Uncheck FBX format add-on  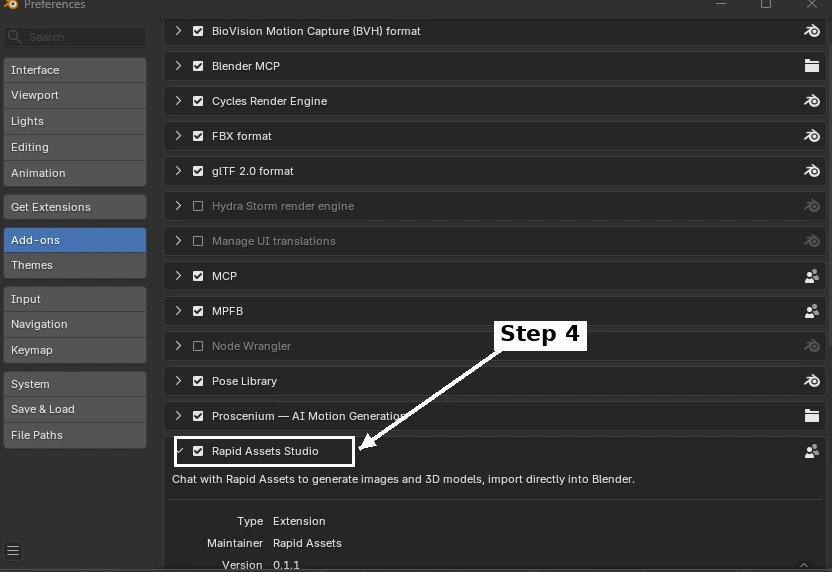(x=198, y=136)
